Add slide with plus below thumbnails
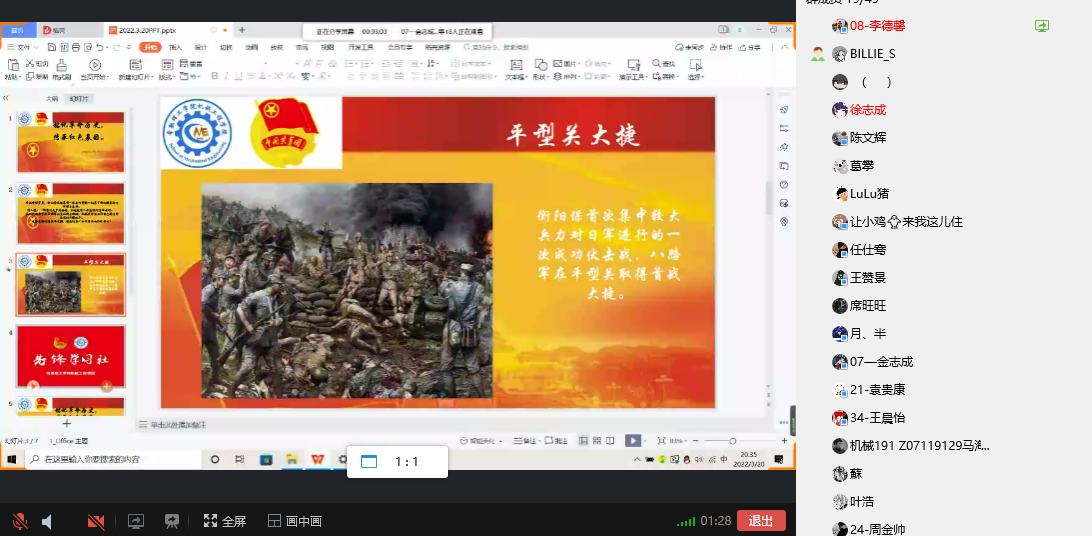Screen dimensions: 1092x536 tap(67, 423)
